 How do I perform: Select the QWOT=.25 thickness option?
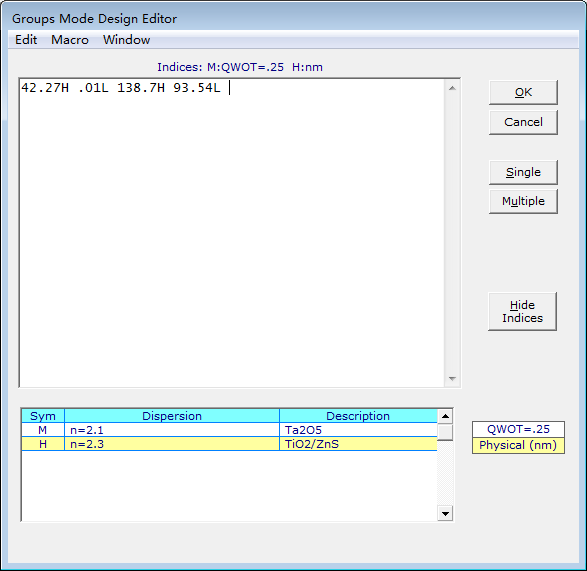pos(518,429)
